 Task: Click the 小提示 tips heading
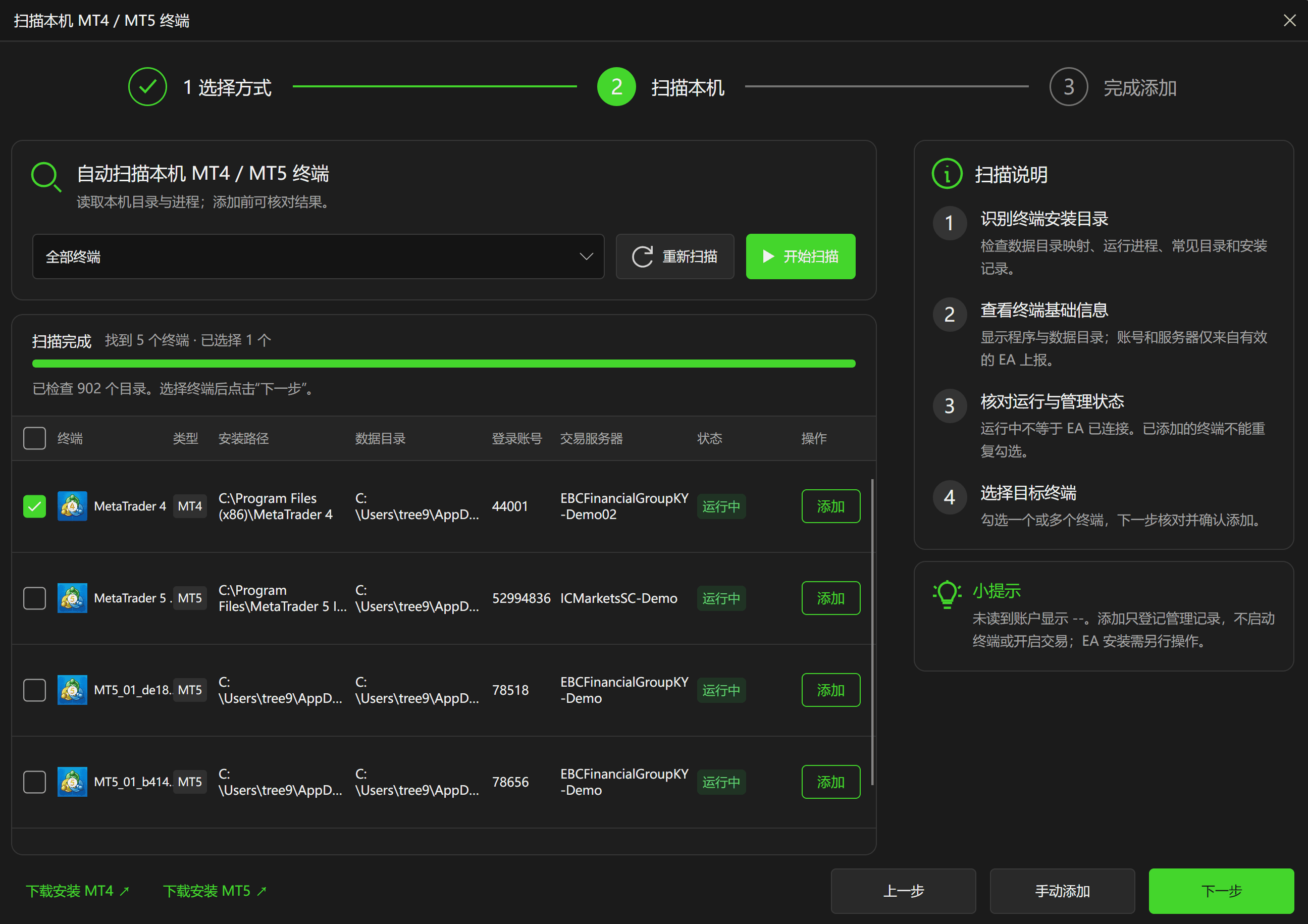tap(997, 590)
